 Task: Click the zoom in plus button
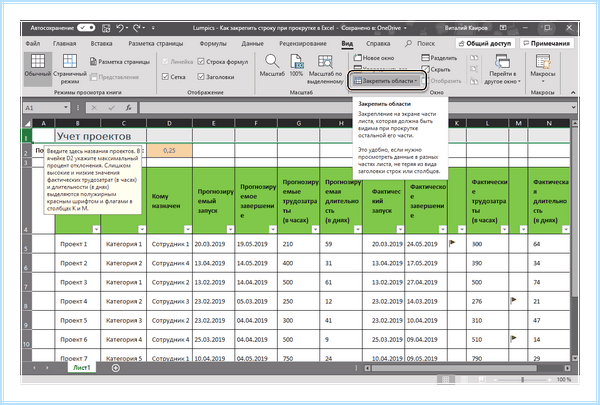point(550,379)
